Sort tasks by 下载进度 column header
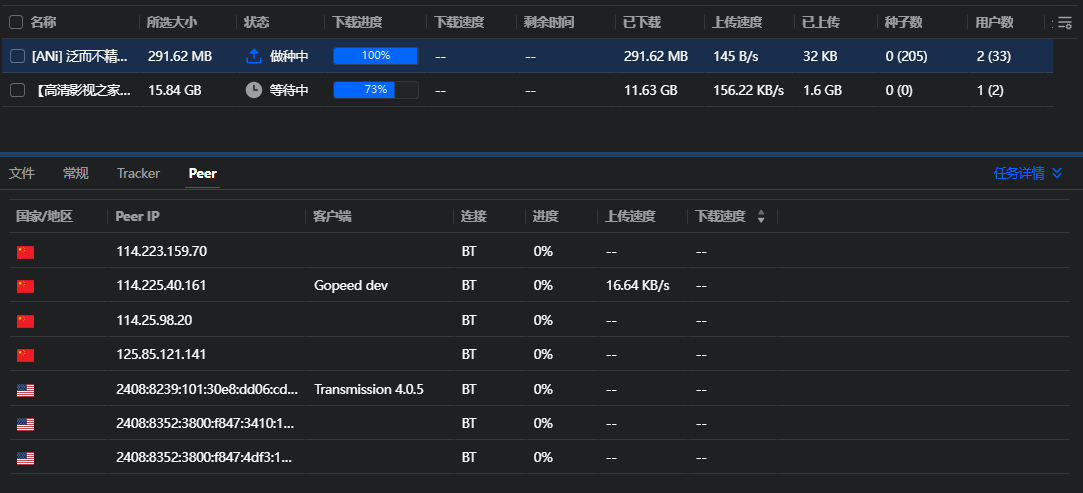The height and width of the screenshot is (493, 1083). pyautogui.click(x=357, y=22)
